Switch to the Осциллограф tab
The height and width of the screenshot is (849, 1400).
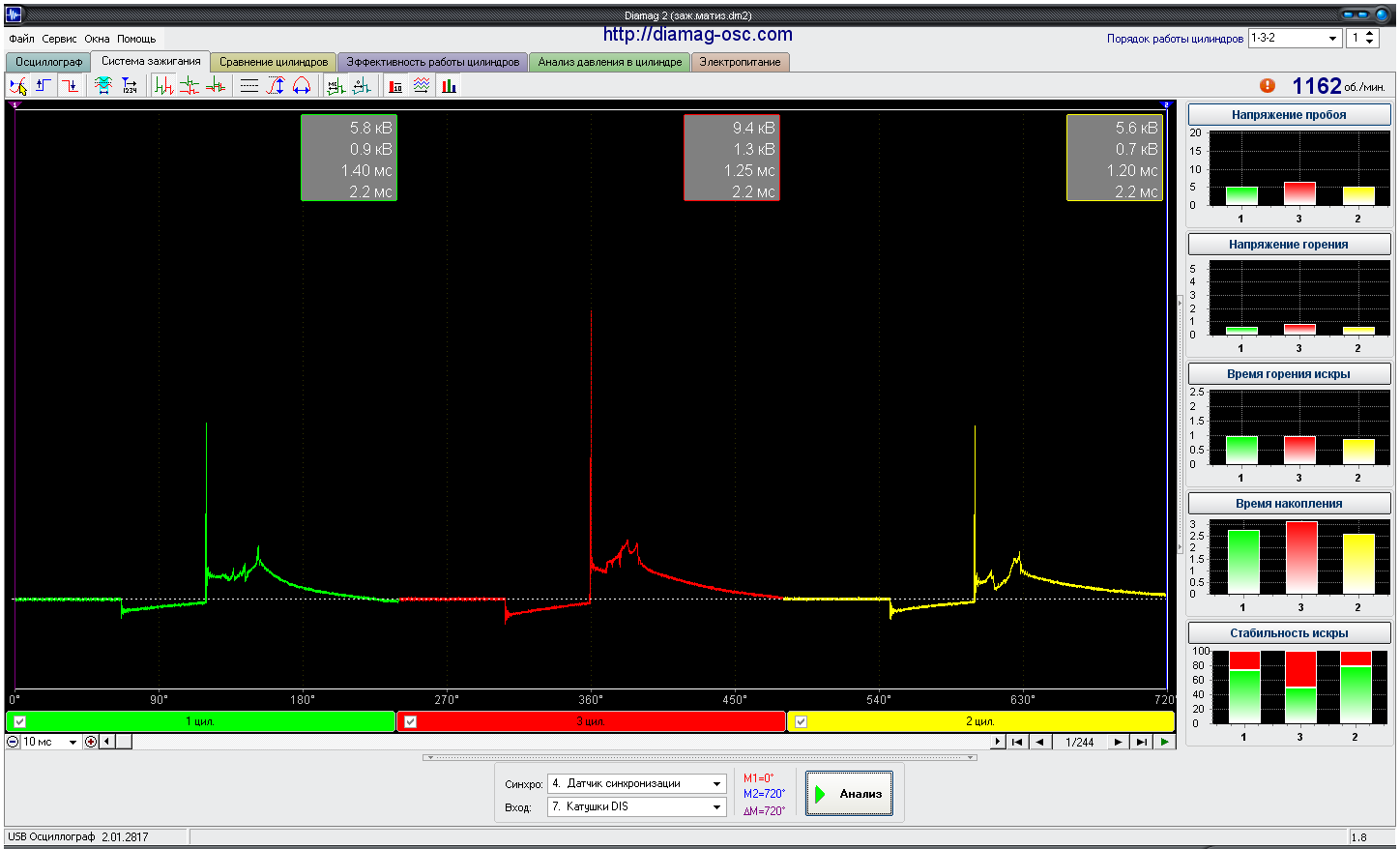48,62
